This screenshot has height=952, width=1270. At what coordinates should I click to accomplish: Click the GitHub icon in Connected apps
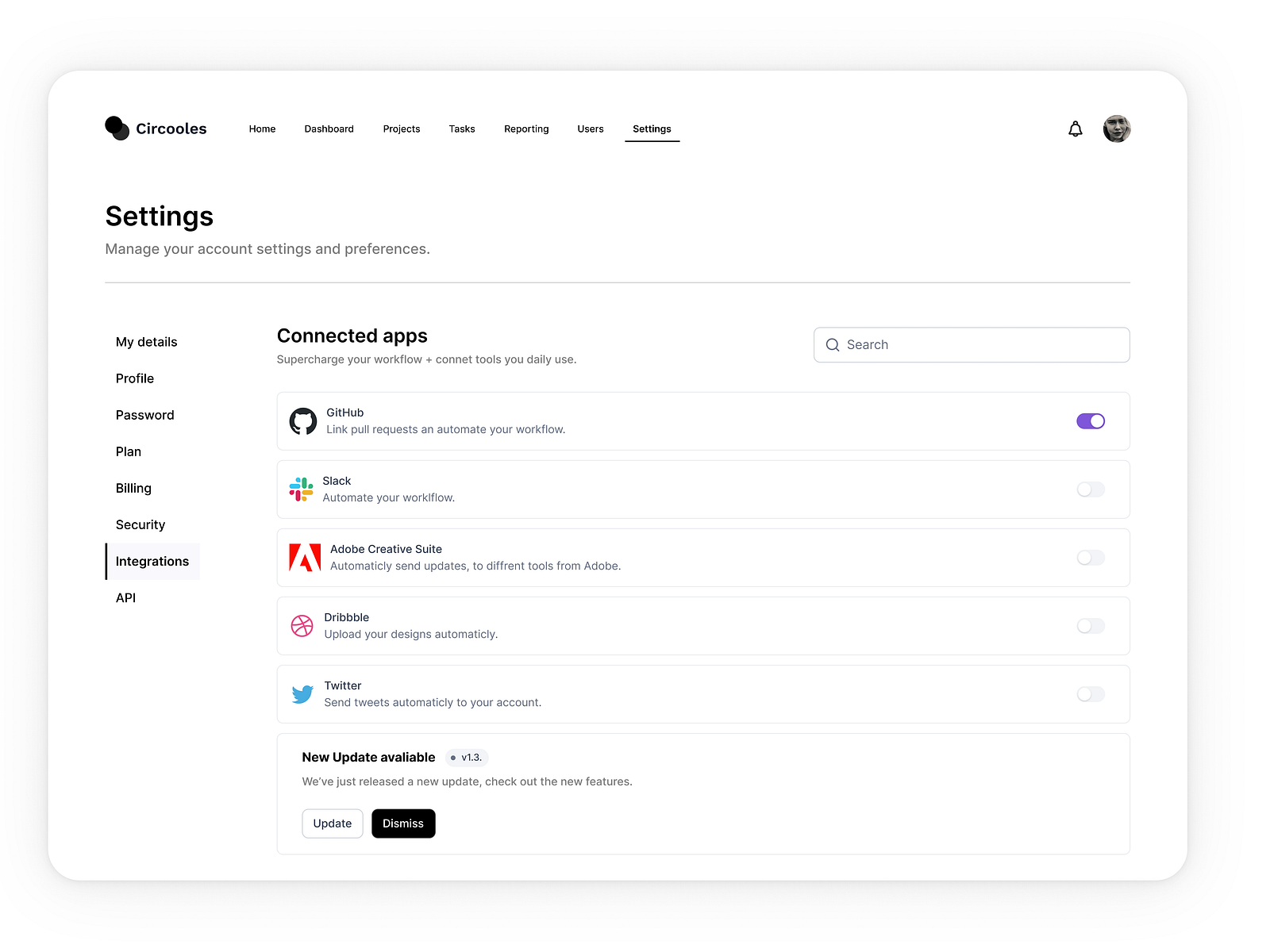click(x=302, y=421)
